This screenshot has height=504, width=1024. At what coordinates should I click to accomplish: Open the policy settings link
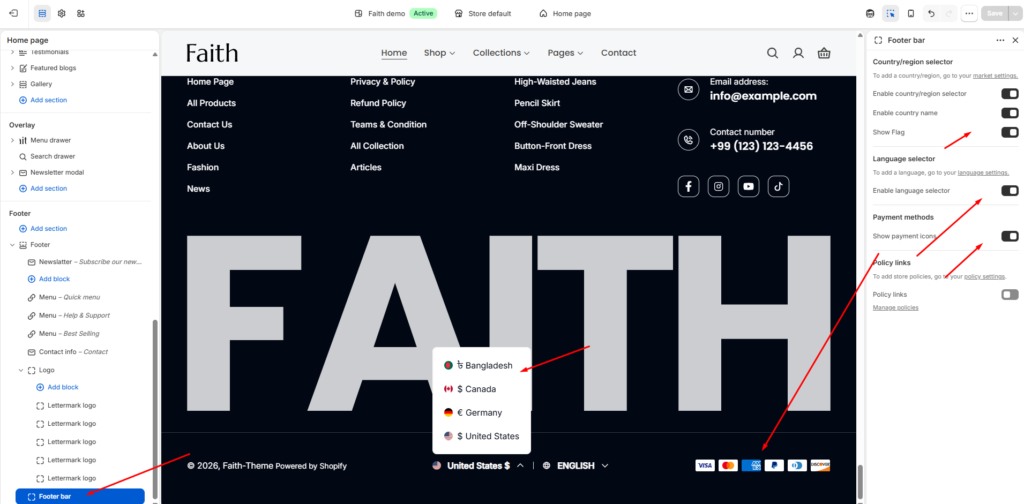(x=984, y=277)
